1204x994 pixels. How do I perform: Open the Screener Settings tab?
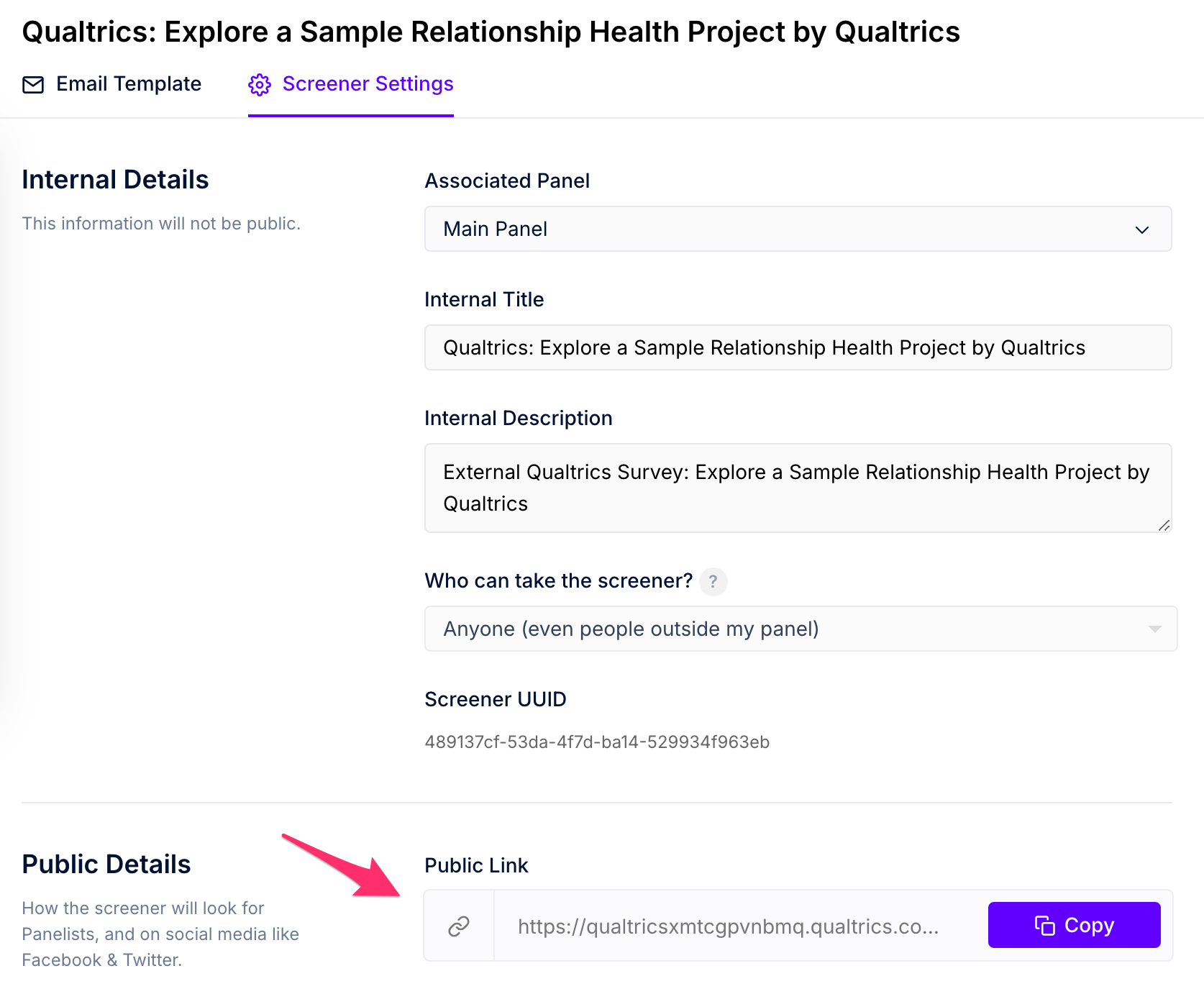click(x=351, y=85)
